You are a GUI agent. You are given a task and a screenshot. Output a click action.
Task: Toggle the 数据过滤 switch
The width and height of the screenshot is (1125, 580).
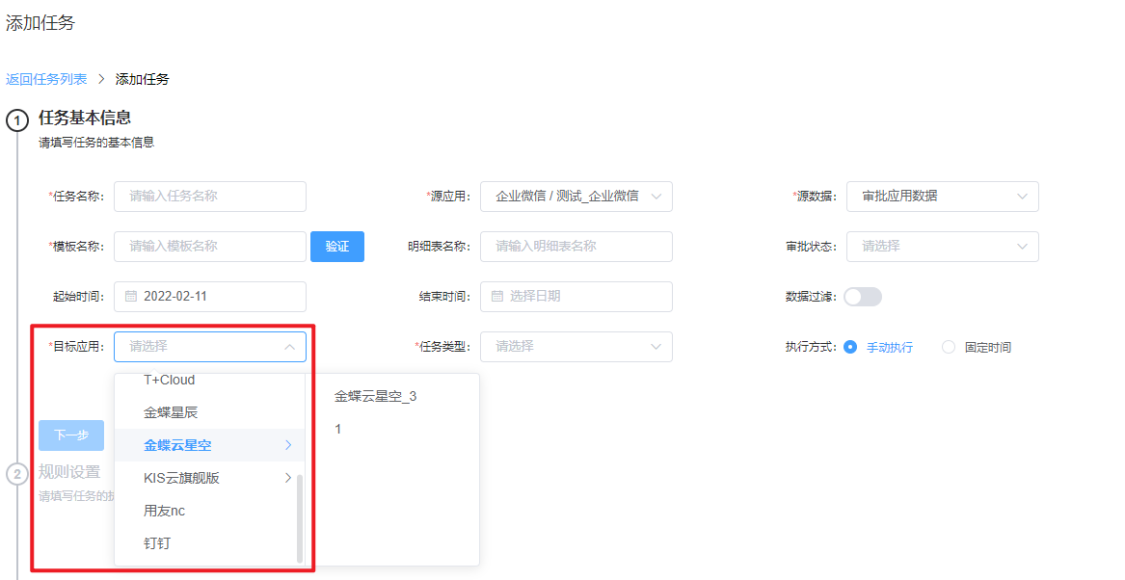pos(862,296)
